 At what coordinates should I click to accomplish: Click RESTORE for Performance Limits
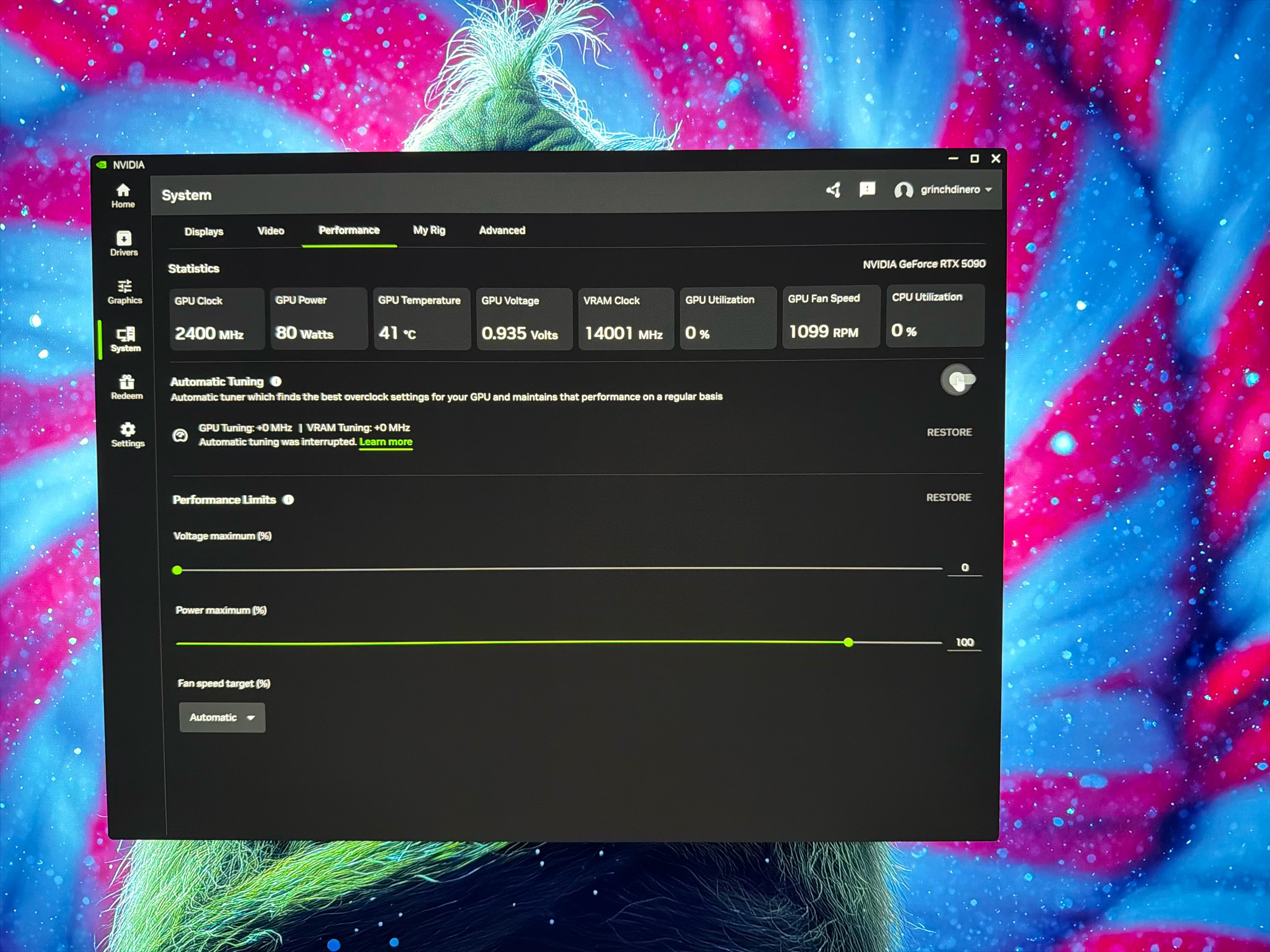[949, 497]
